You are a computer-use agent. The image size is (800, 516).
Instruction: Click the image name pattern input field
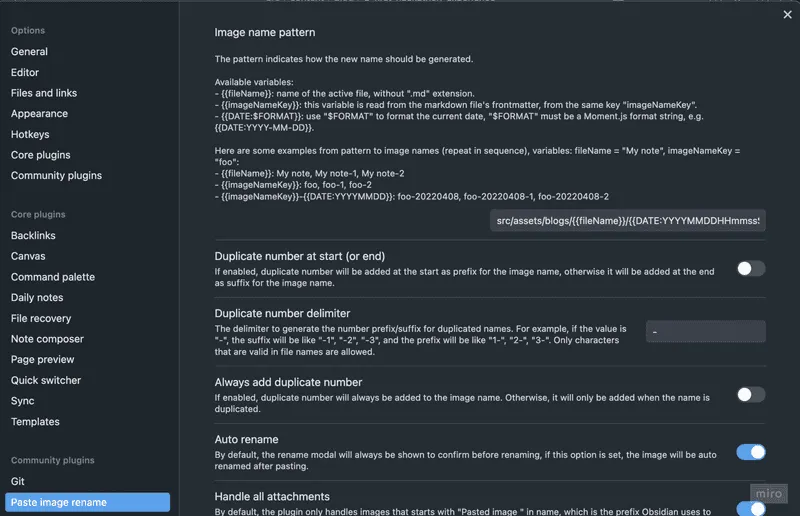(628, 220)
